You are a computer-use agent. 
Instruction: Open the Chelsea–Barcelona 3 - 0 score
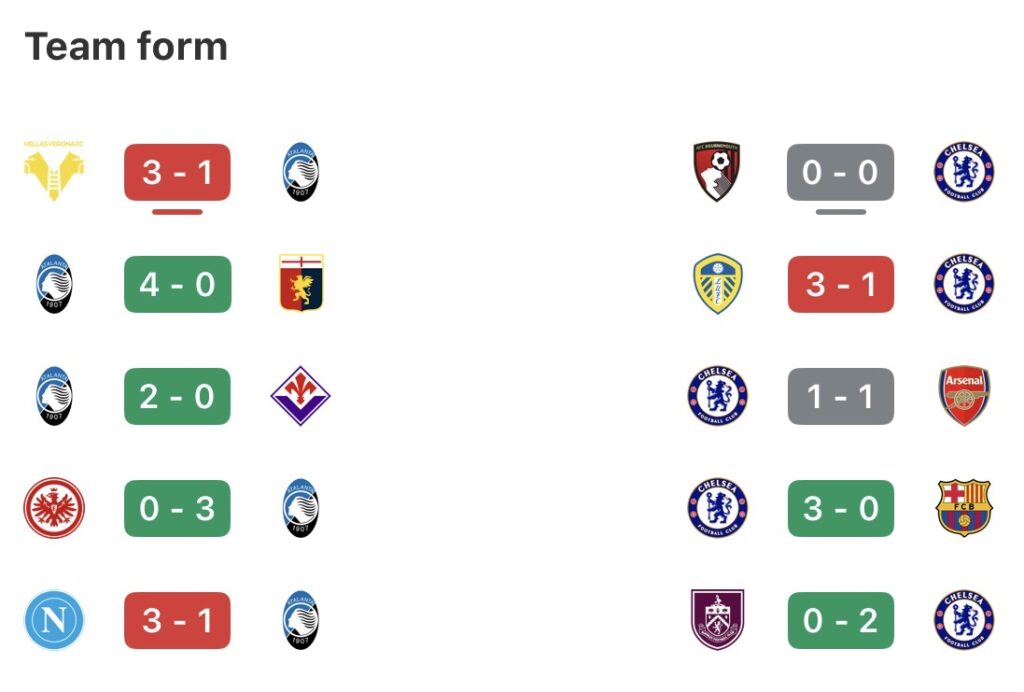pos(840,508)
